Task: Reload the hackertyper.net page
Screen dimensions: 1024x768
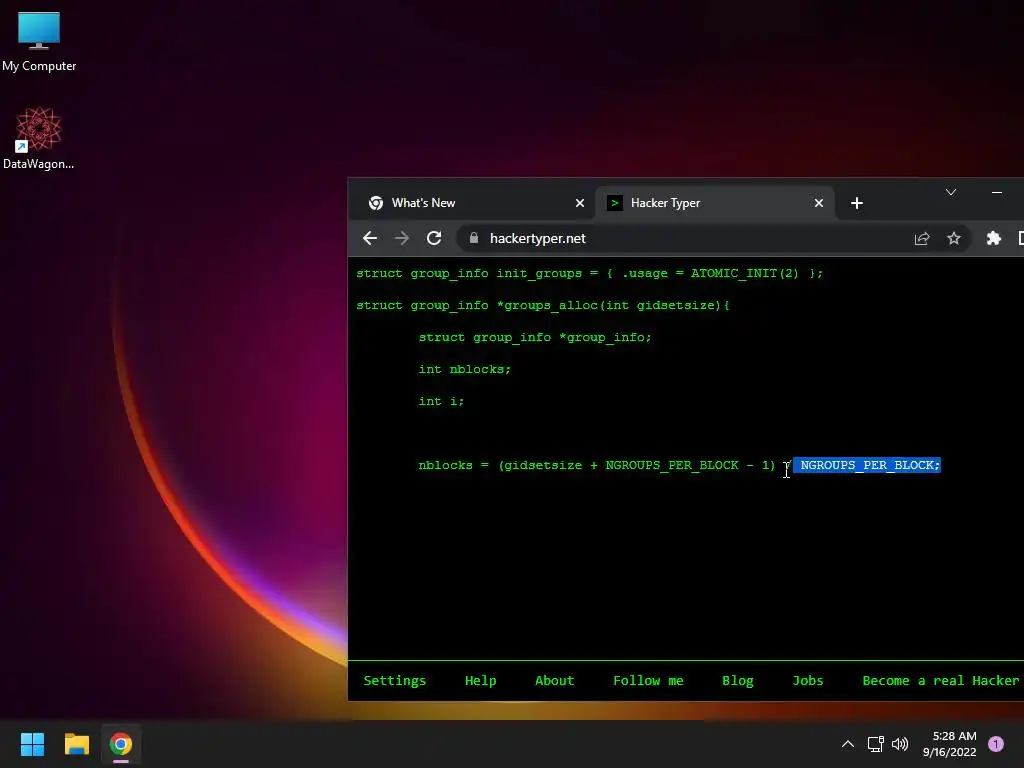Action: click(x=434, y=238)
